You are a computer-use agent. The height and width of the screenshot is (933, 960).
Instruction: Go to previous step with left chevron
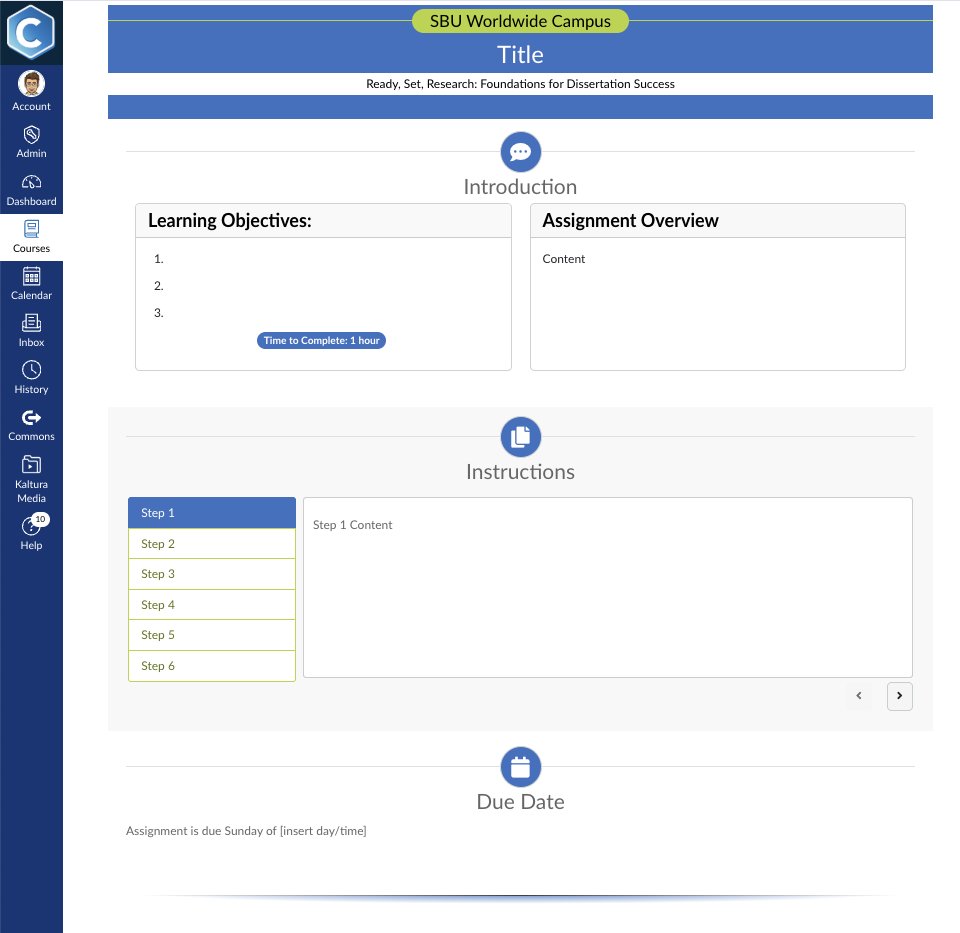tap(859, 696)
